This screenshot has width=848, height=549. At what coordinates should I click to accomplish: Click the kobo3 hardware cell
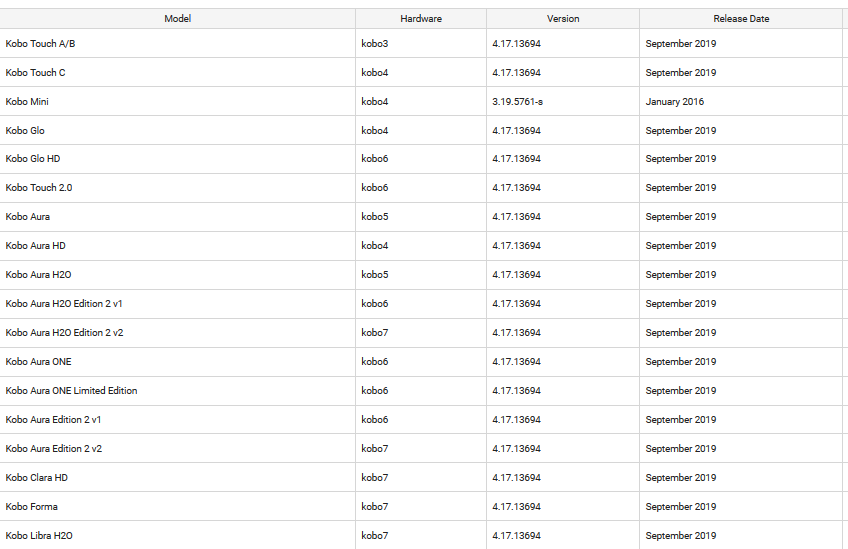(x=375, y=44)
